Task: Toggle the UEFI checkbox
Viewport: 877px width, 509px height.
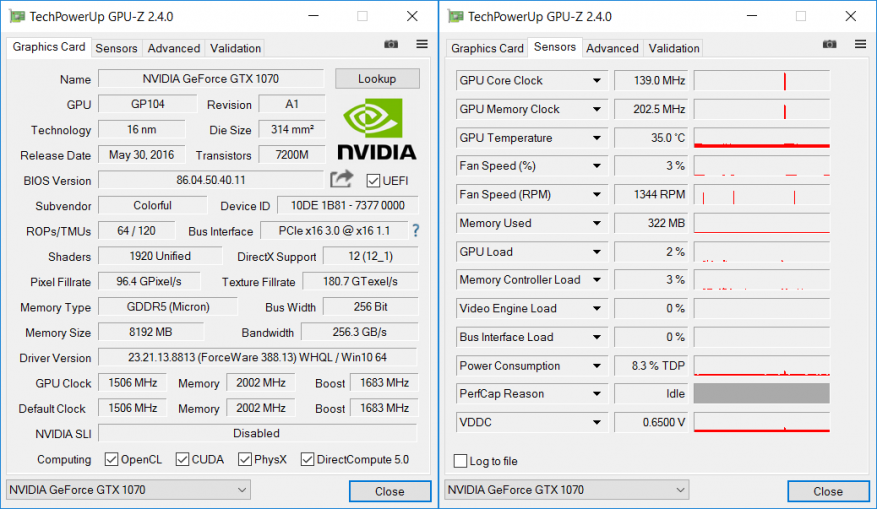Action: [x=374, y=181]
